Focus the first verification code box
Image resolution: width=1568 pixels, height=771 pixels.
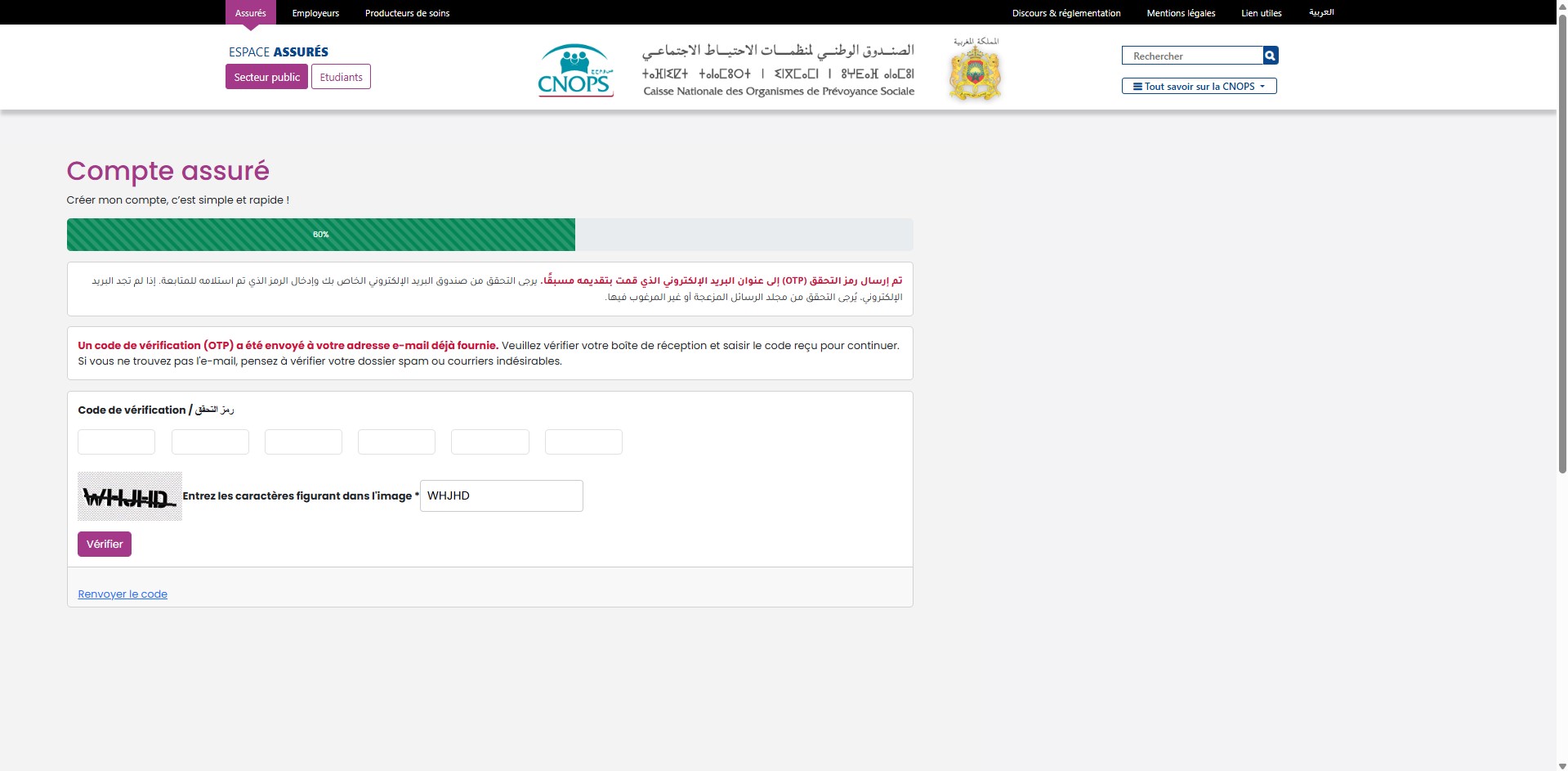pos(116,442)
